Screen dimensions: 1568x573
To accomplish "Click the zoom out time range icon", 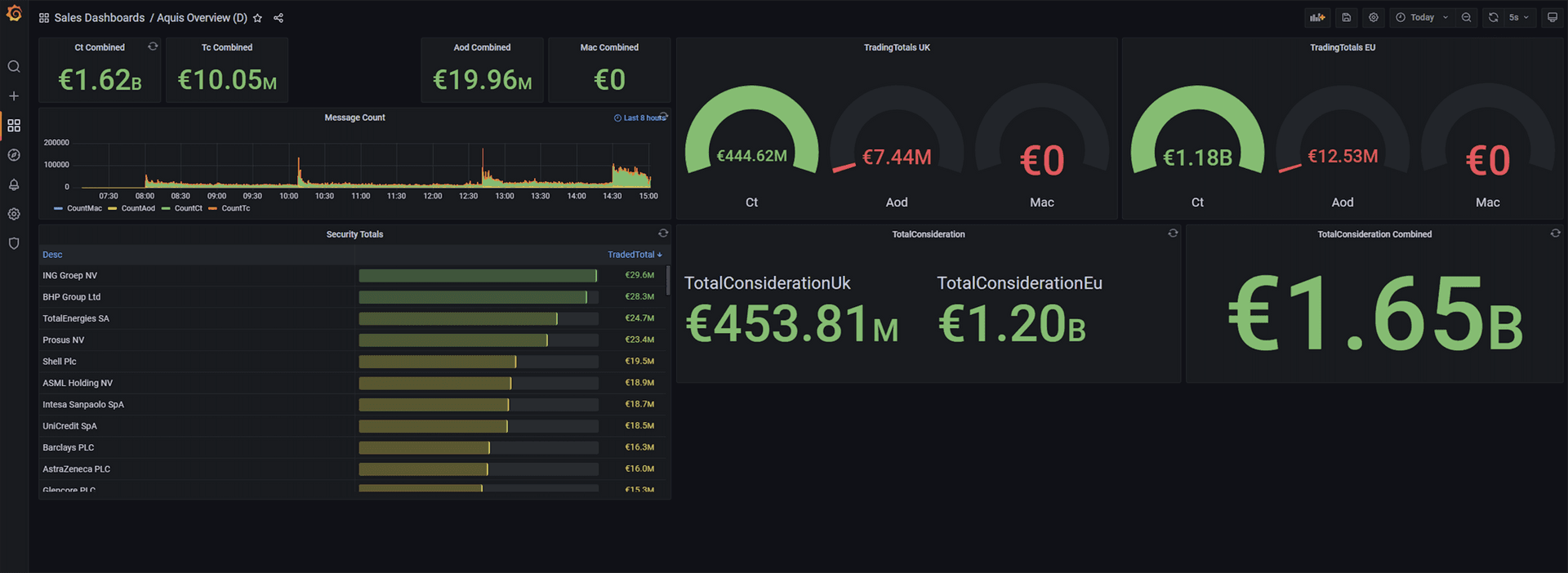I will (x=1467, y=17).
